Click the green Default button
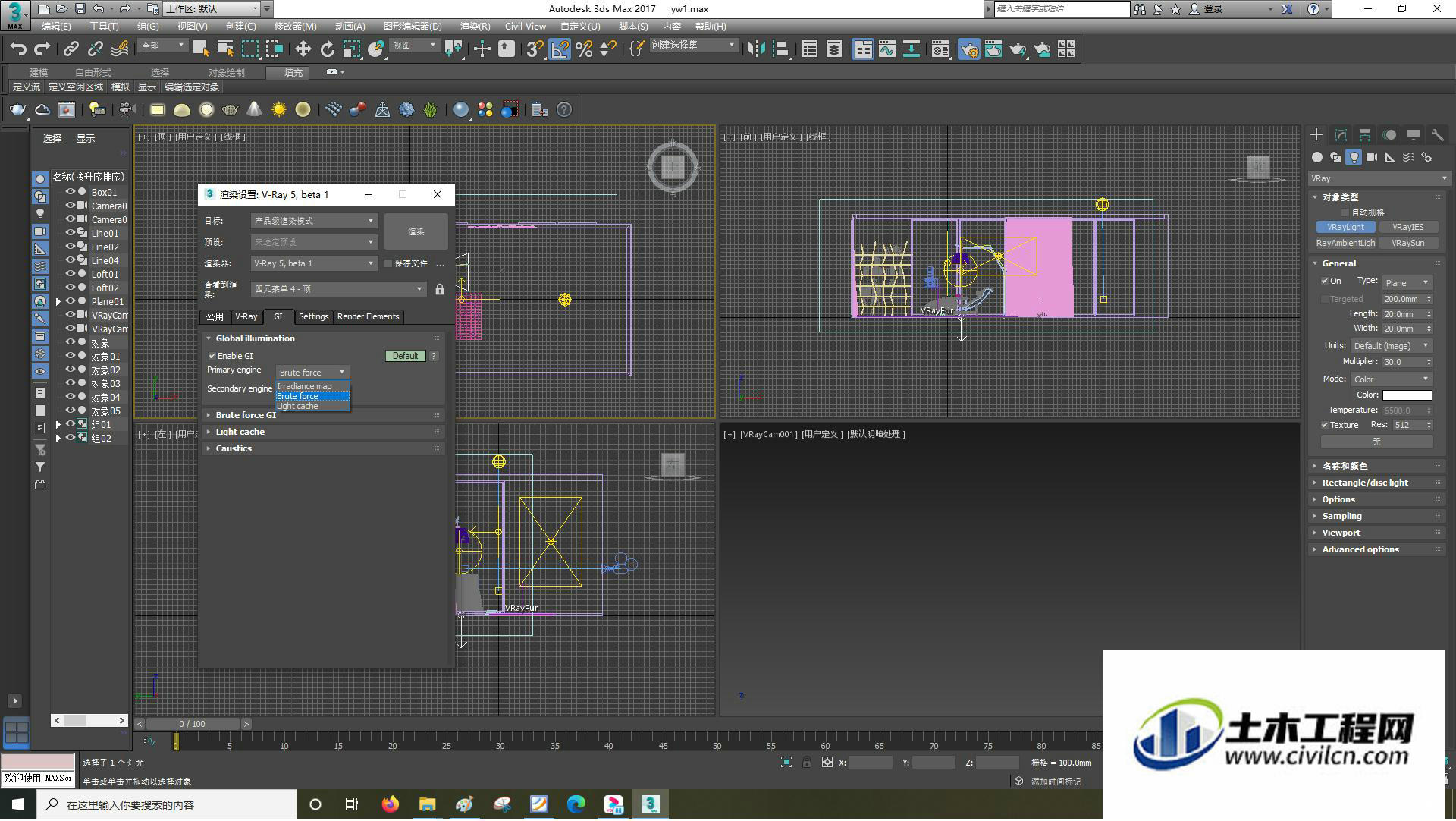This screenshot has height=821, width=1456. click(x=406, y=356)
